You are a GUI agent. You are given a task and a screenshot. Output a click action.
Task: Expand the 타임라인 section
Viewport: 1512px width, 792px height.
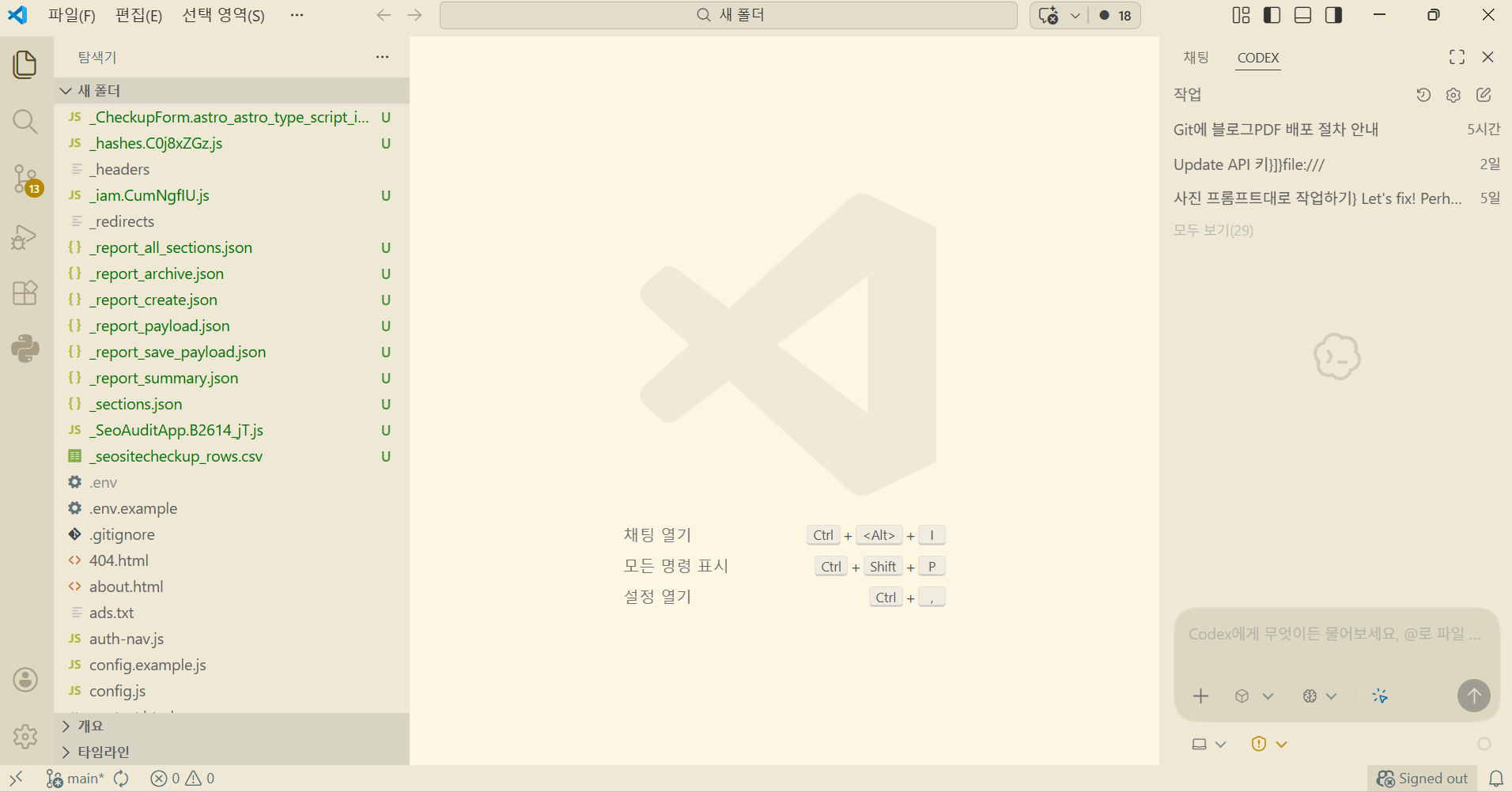coord(232,752)
